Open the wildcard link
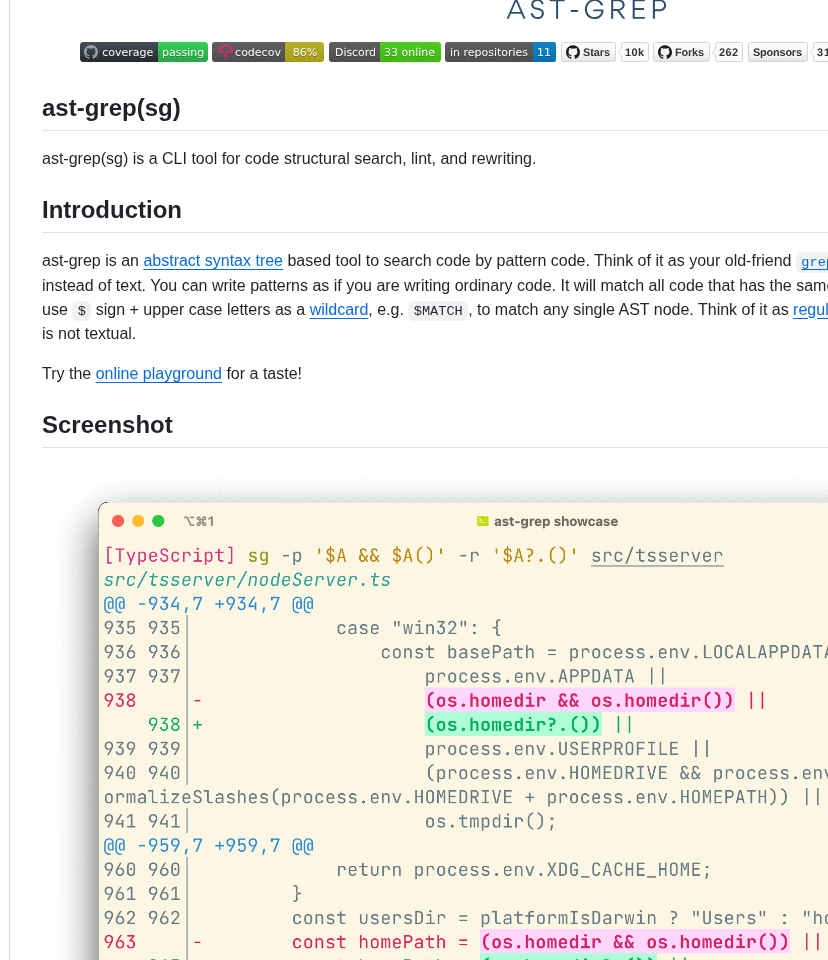 [339, 310]
